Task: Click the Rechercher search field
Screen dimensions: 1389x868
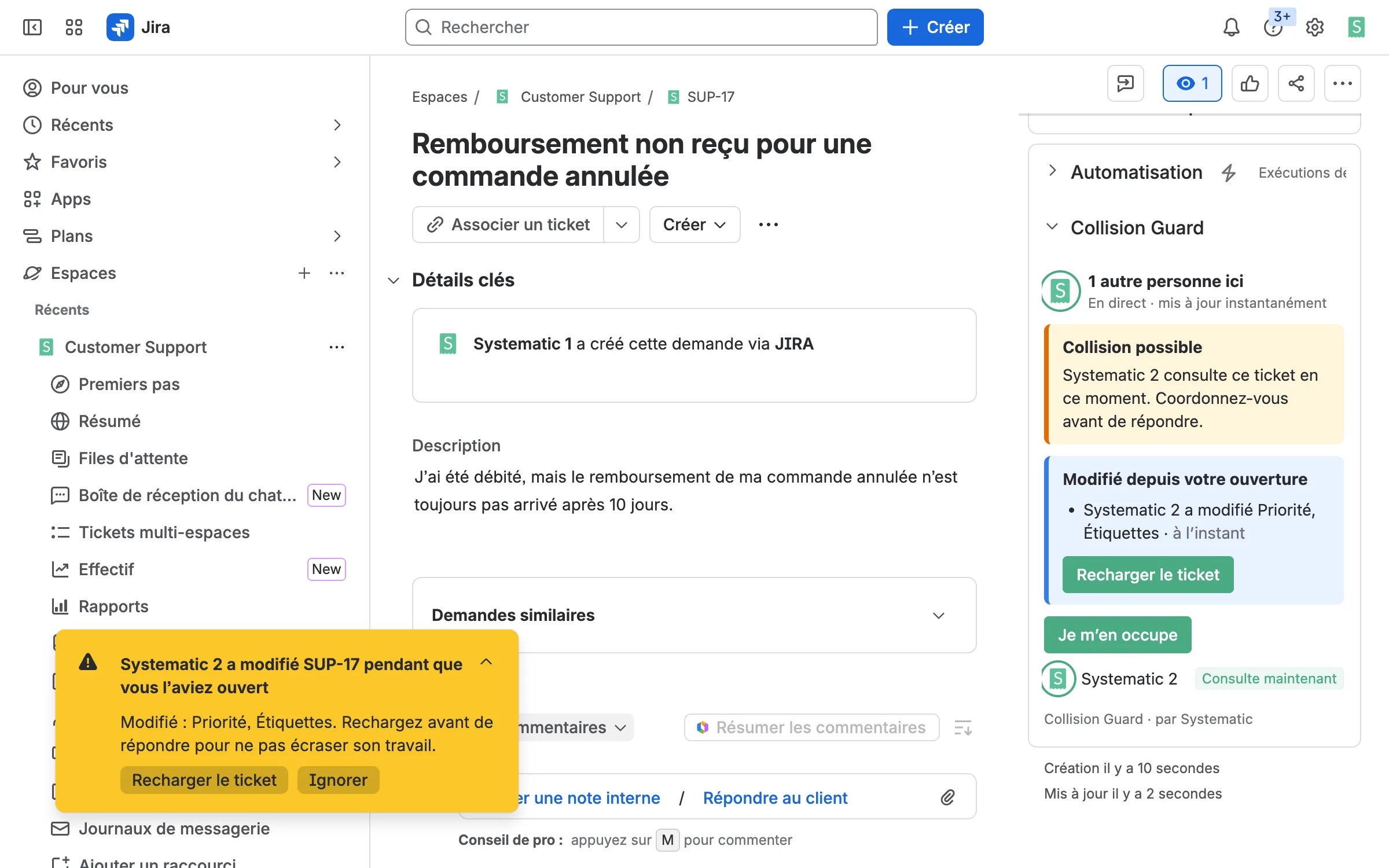Action: (641, 27)
